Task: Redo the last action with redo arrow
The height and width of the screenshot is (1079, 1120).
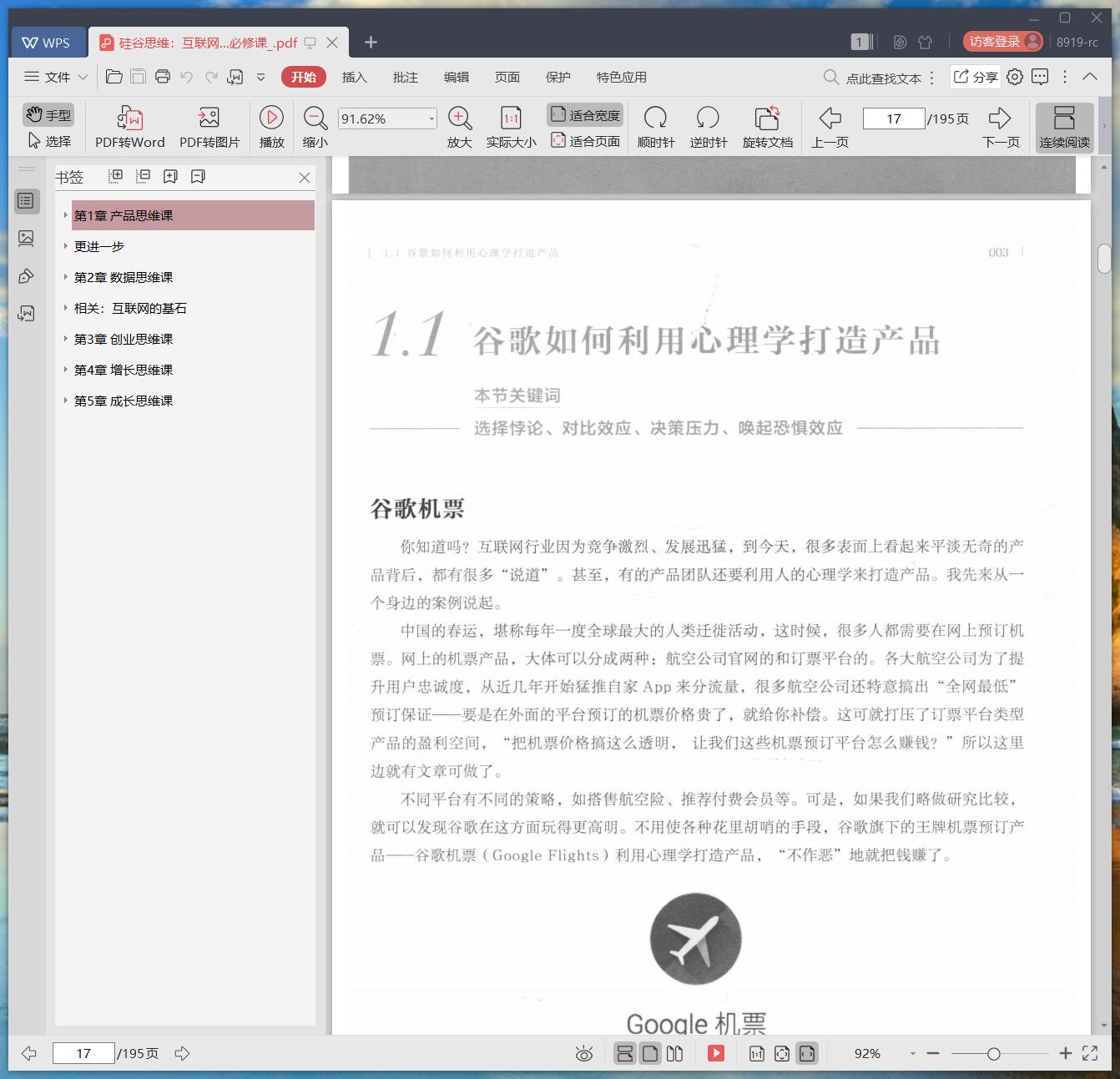Action: click(x=211, y=77)
